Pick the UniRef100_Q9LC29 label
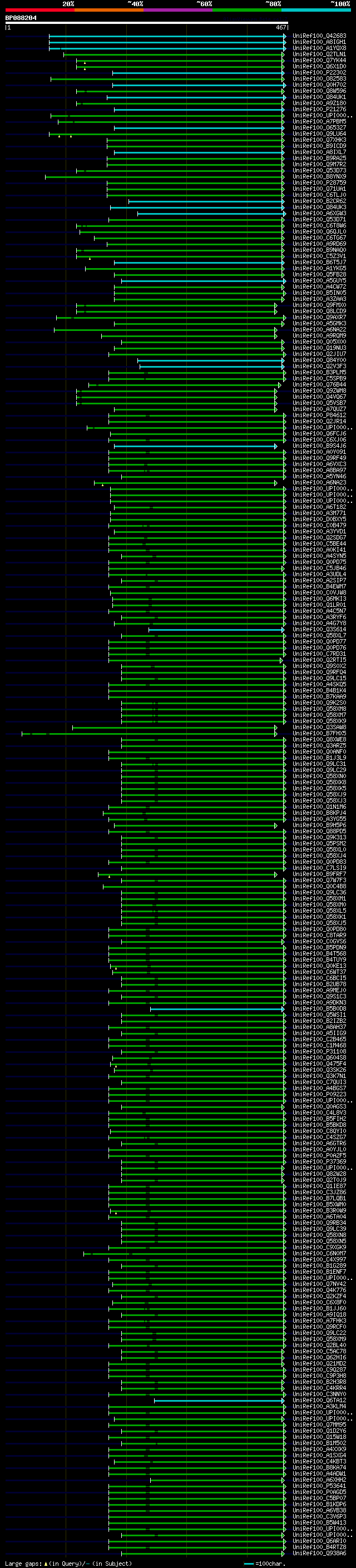Viewport: 356px width, 1568px height. point(319,770)
